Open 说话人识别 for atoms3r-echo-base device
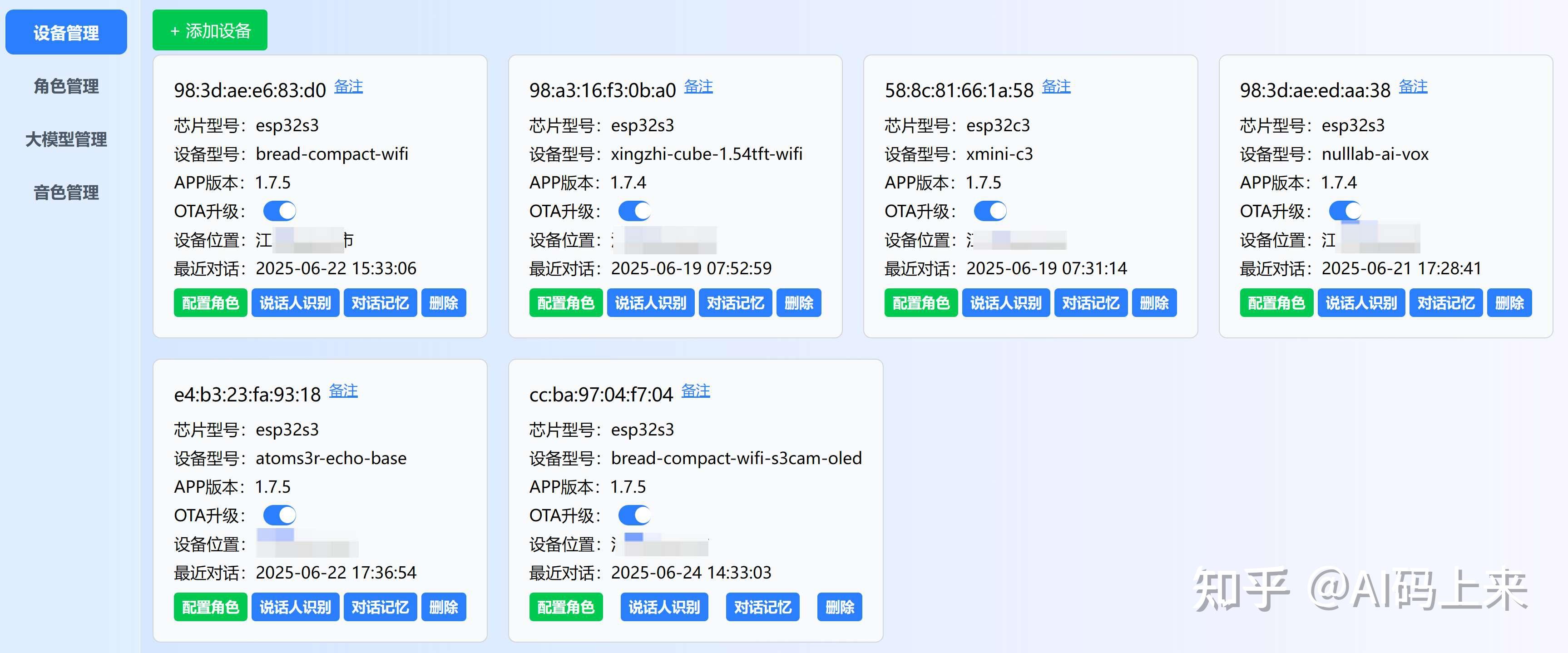 tap(295, 607)
